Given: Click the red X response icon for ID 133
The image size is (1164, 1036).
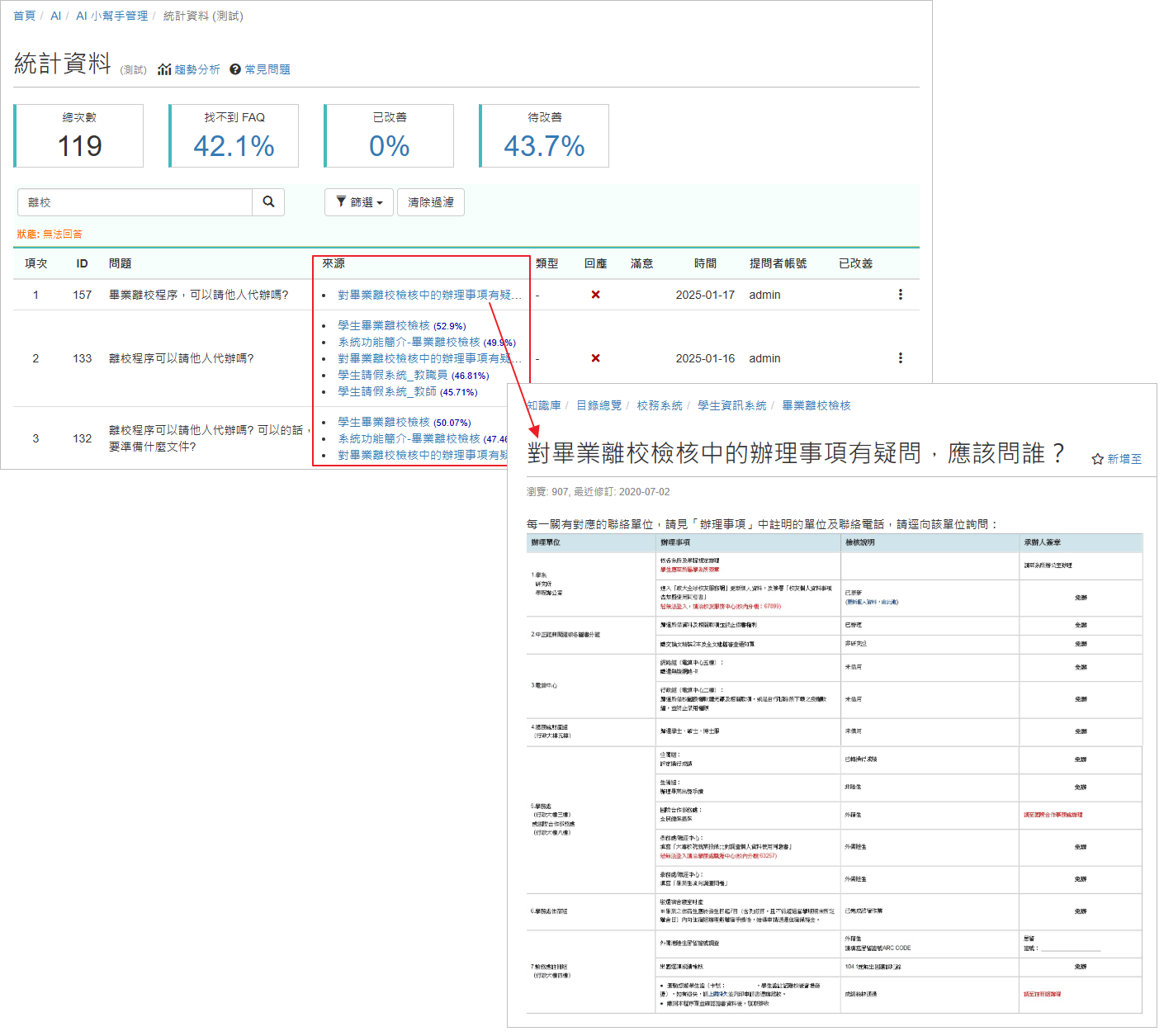Looking at the screenshot, I should [596, 357].
